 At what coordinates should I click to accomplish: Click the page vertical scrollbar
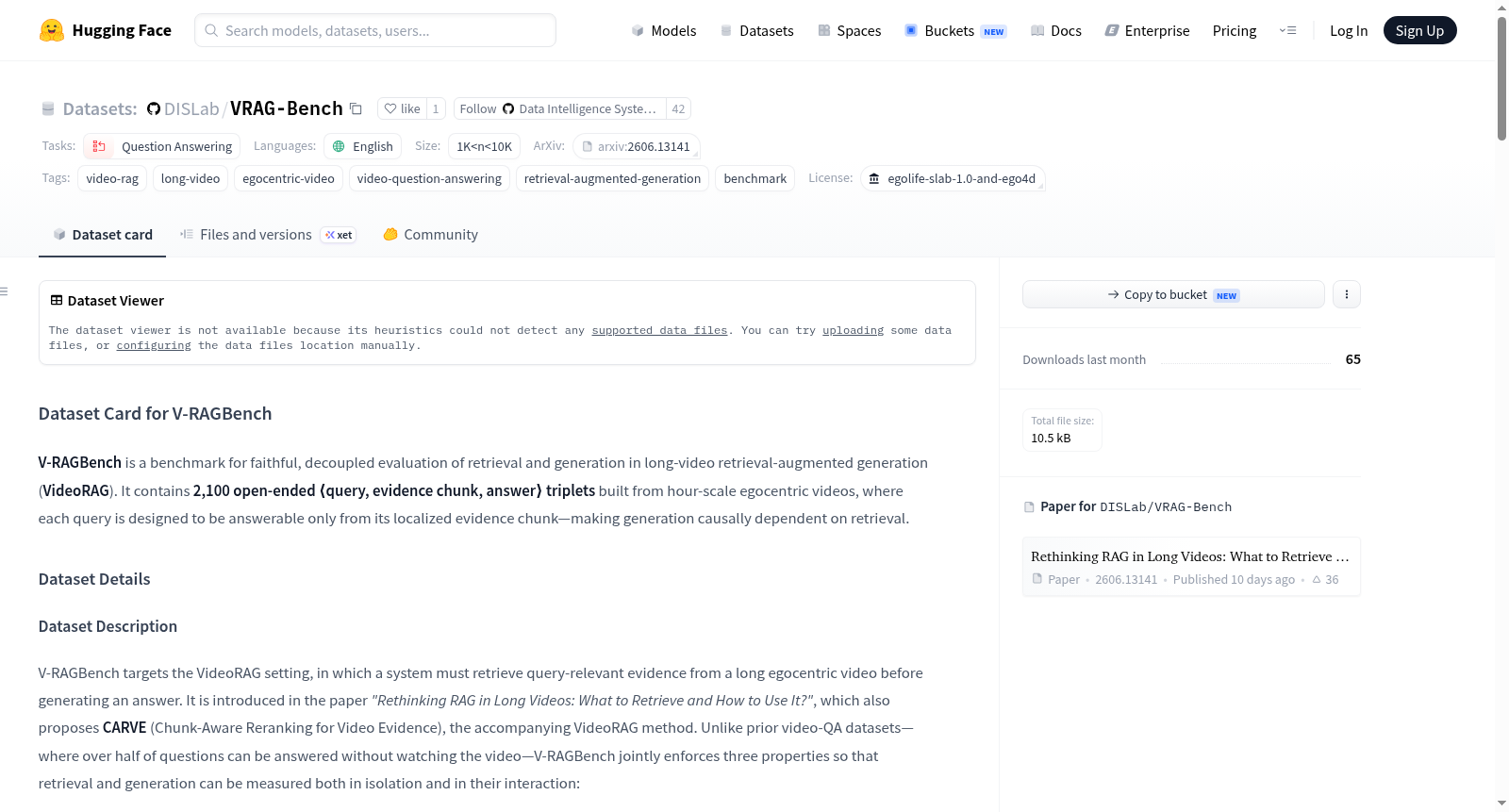coord(1501,79)
